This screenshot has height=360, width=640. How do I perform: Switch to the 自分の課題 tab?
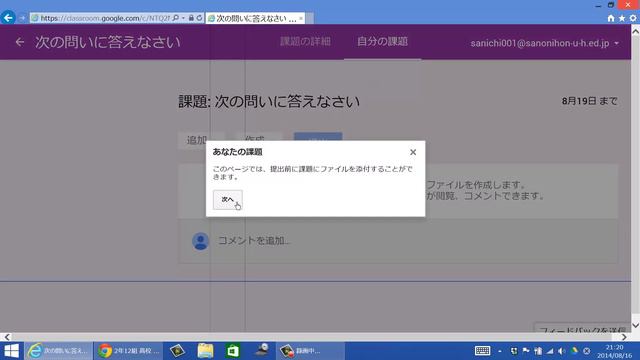pyautogui.click(x=382, y=42)
